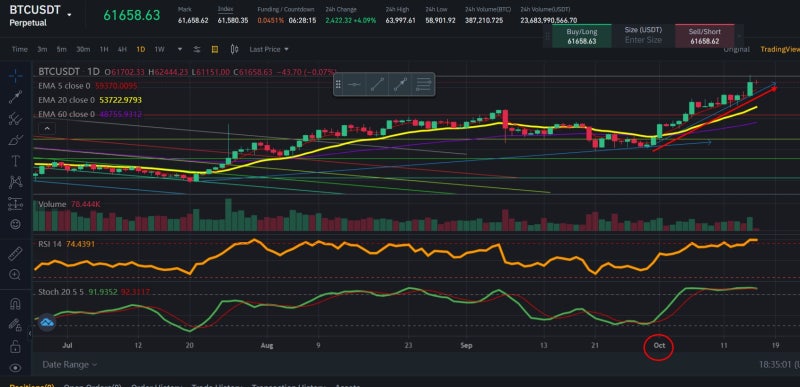Image resolution: width=800 pixels, height=387 pixels.
Task: Click the TradingView cloud logo icon
Action: pyautogui.click(x=47, y=323)
